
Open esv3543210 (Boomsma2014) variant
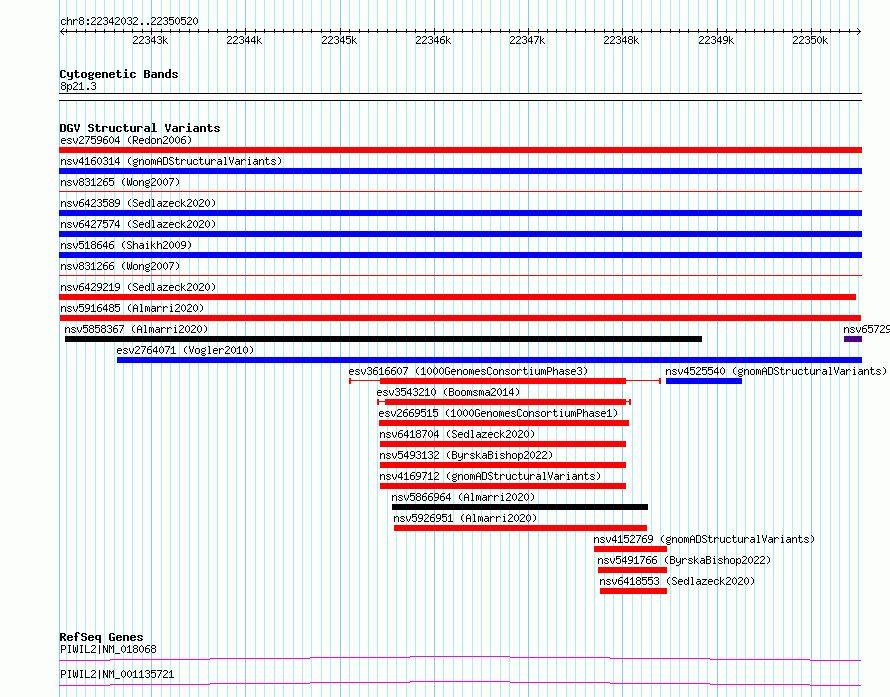[x=448, y=392]
